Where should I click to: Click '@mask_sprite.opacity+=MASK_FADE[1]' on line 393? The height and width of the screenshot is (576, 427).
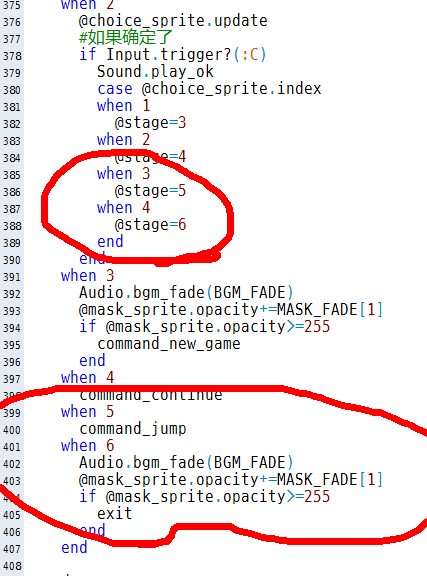point(231,310)
